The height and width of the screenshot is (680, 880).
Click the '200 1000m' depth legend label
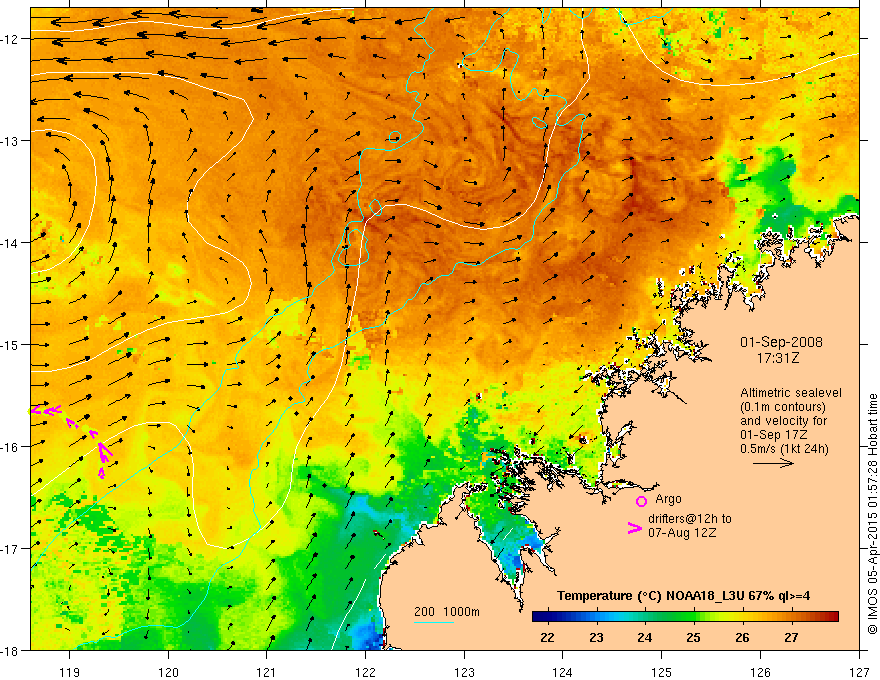(x=447, y=612)
